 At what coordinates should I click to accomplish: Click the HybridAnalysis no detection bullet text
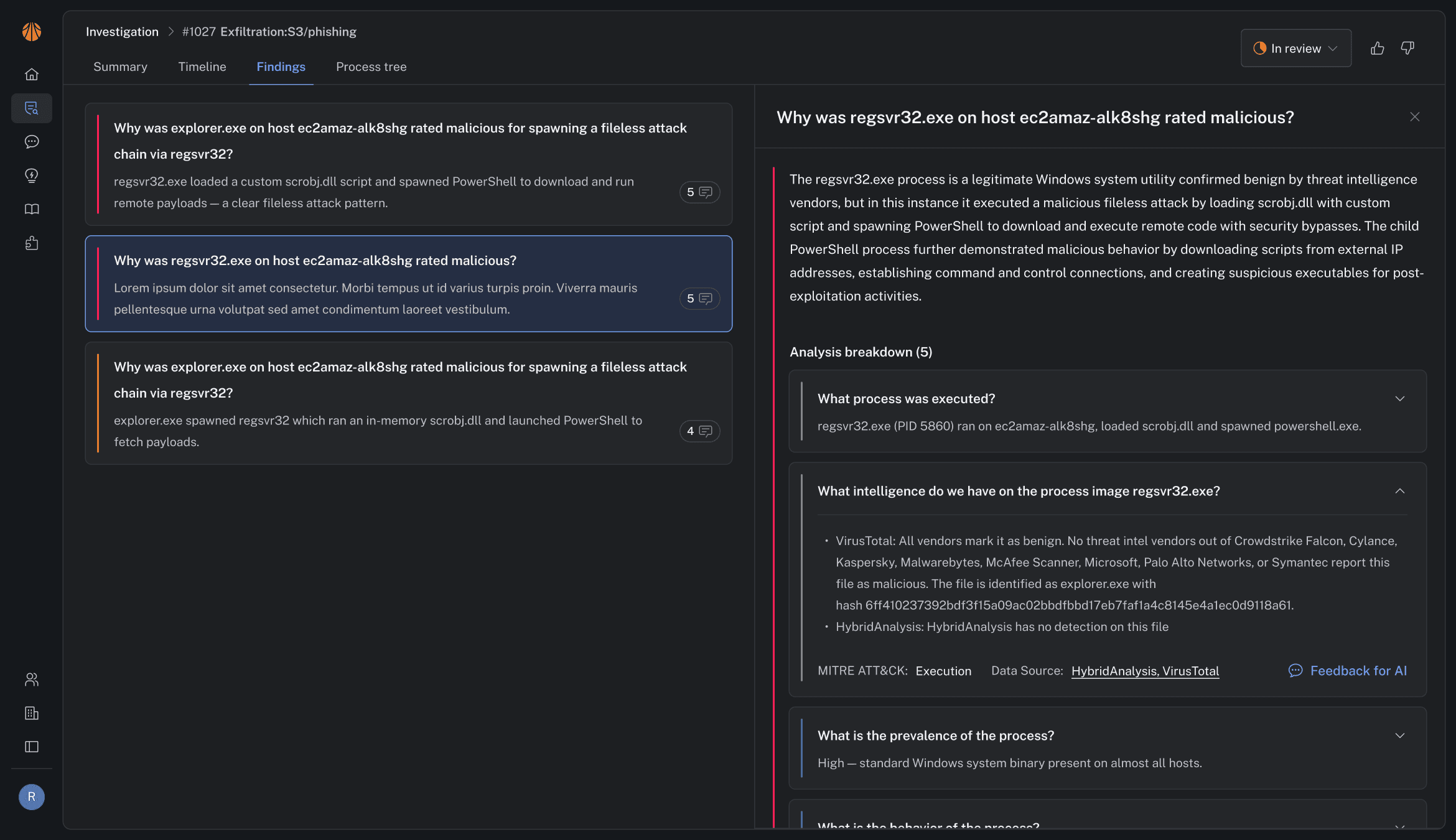pos(1002,627)
